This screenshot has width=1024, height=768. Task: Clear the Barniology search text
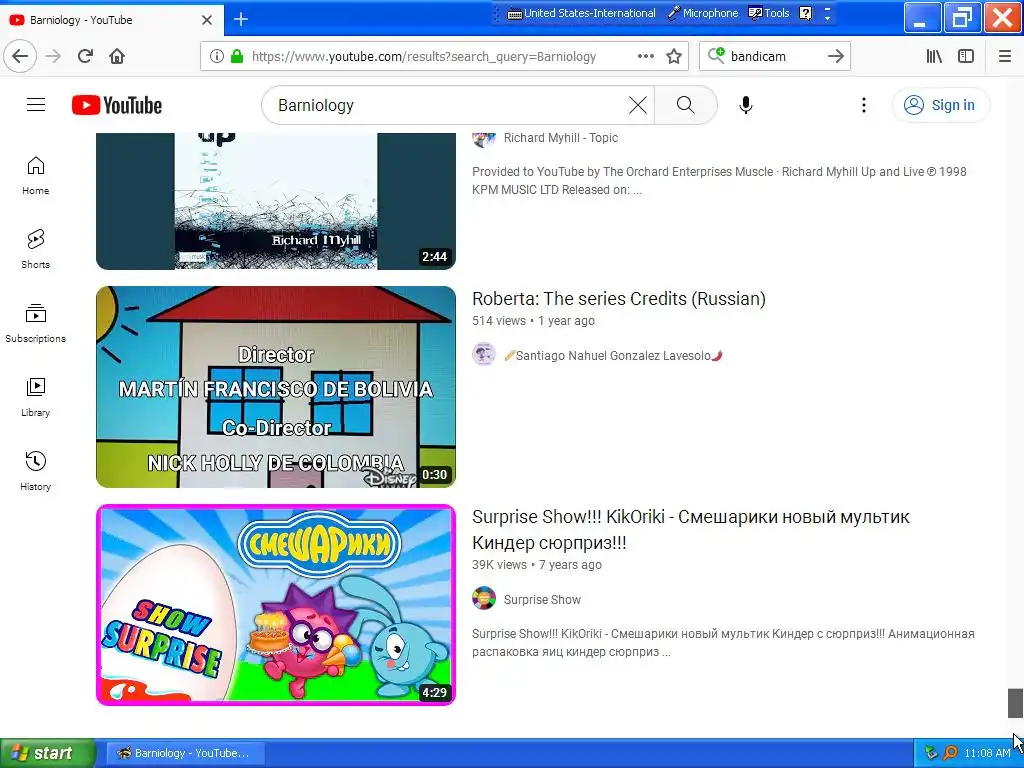click(x=637, y=104)
